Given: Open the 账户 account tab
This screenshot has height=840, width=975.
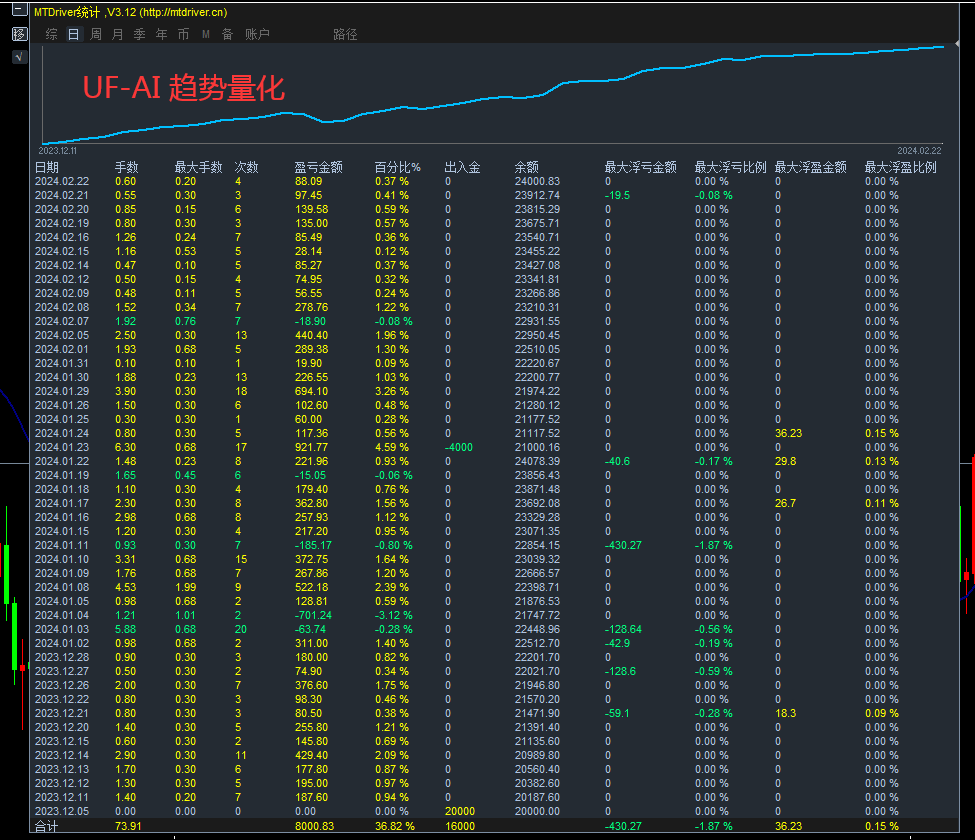Looking at the screenshot, I should 257,34.
